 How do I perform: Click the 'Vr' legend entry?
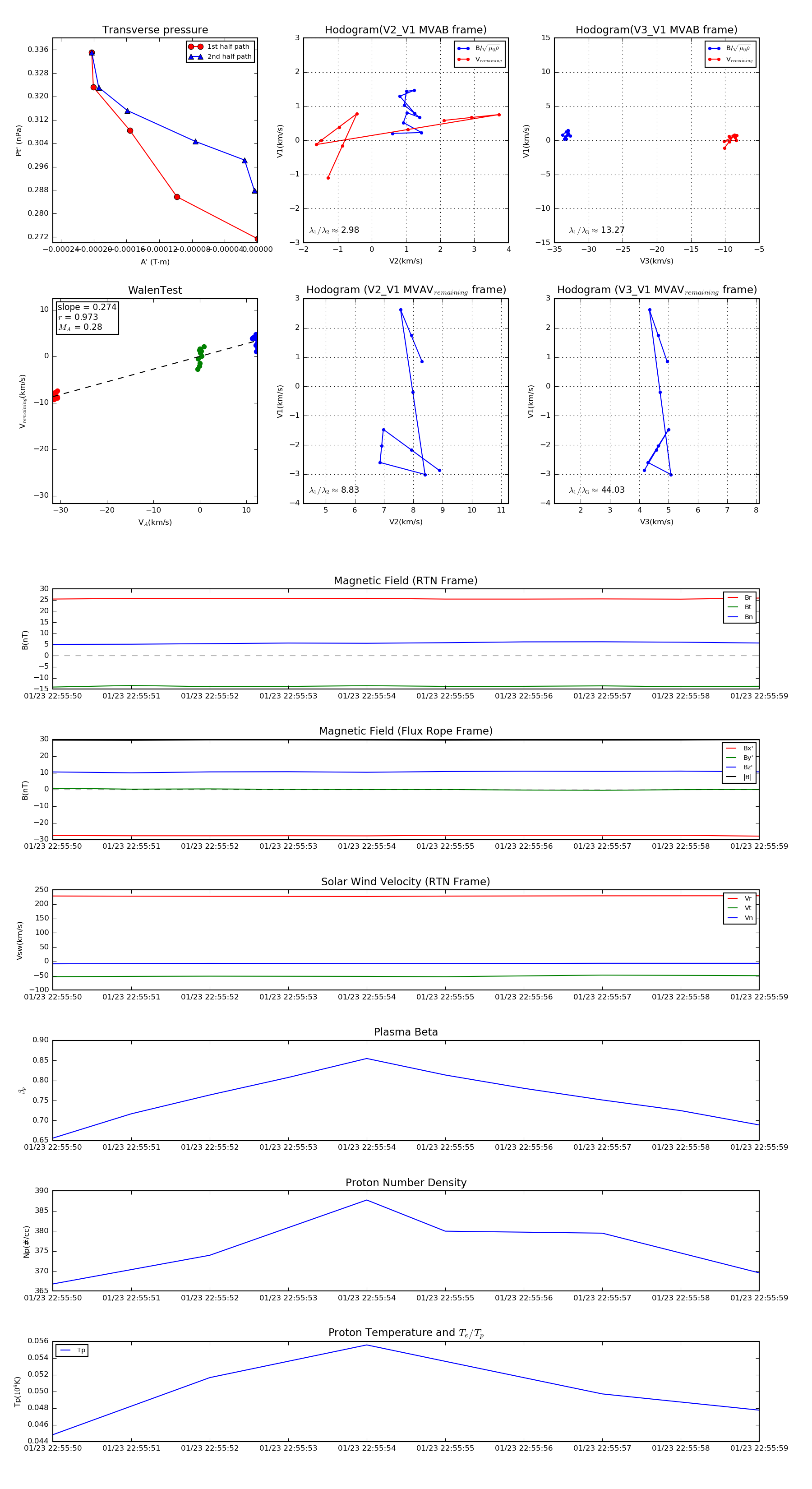click(740, 898)
